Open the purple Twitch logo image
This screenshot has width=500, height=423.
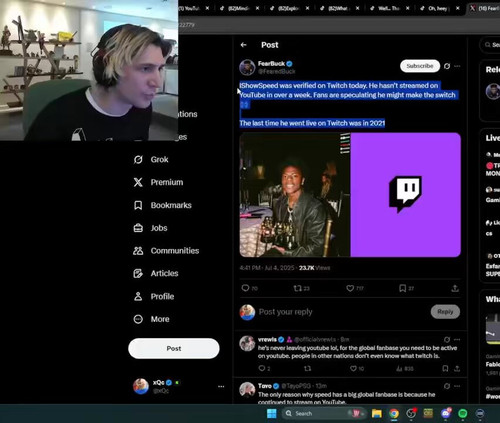(406, 195)
